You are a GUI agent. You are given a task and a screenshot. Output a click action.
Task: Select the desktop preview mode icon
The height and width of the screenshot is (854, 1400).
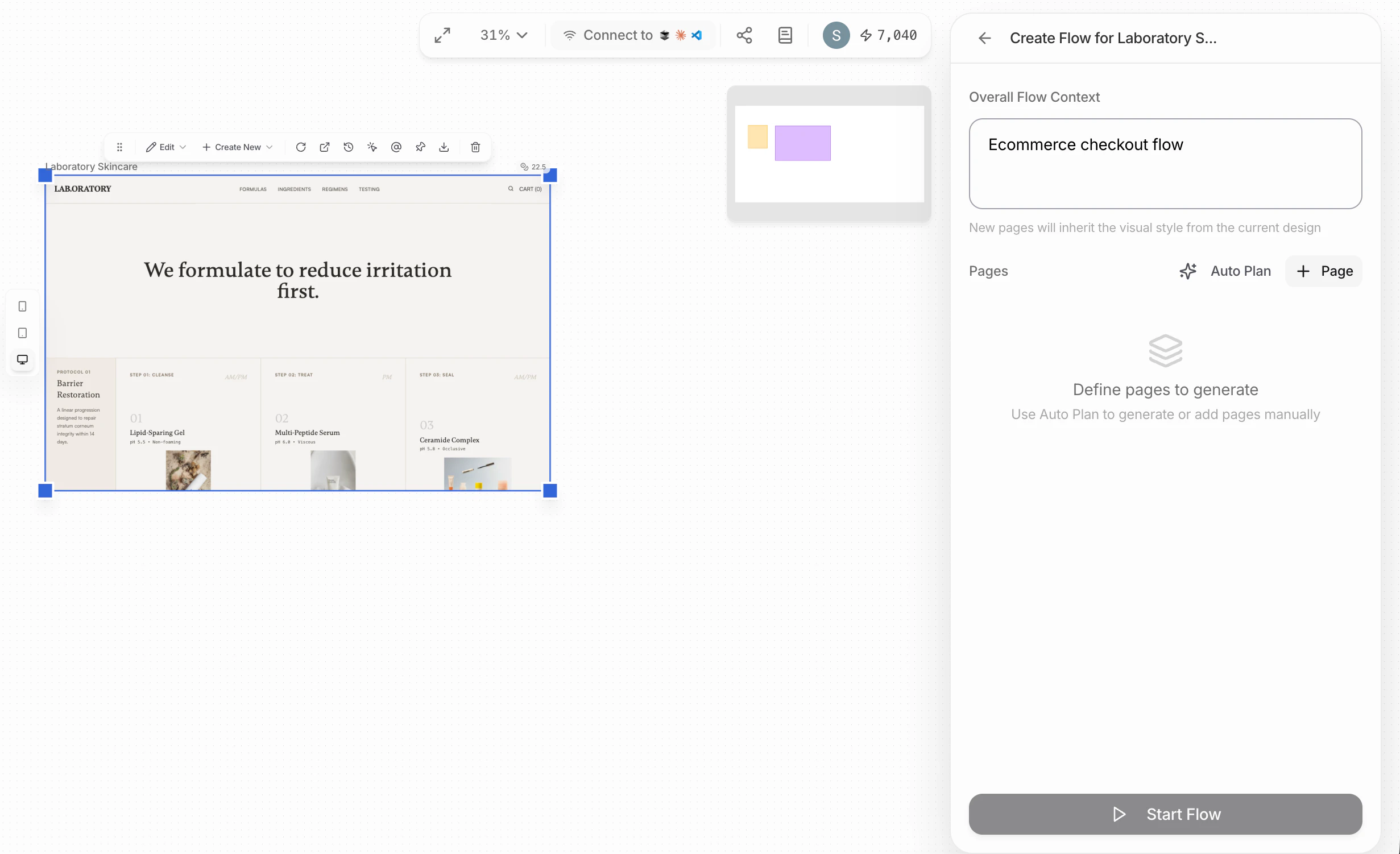pyautogui.click(x=23, y=359)
